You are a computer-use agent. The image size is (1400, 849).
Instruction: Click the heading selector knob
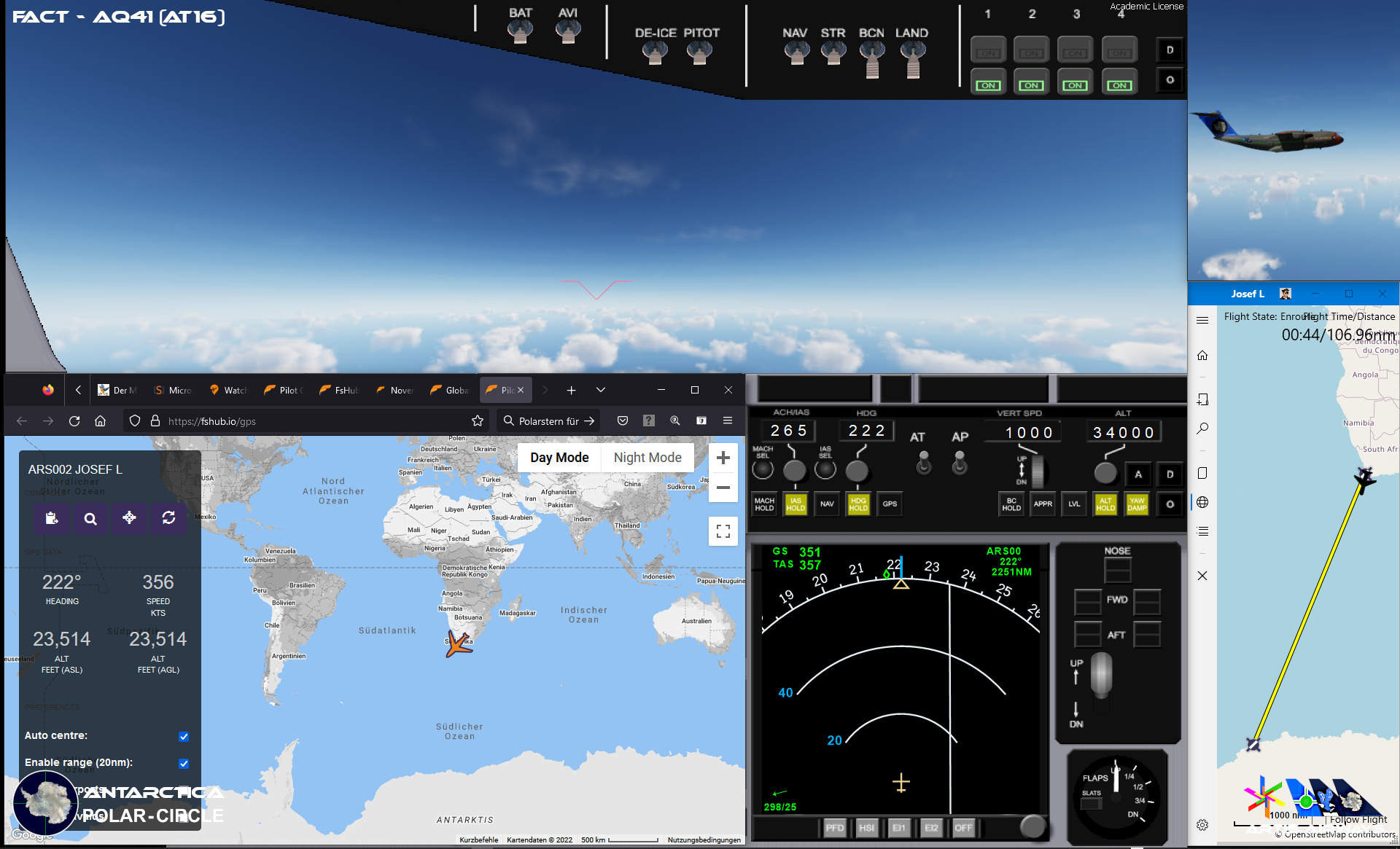tap(857, 471)
